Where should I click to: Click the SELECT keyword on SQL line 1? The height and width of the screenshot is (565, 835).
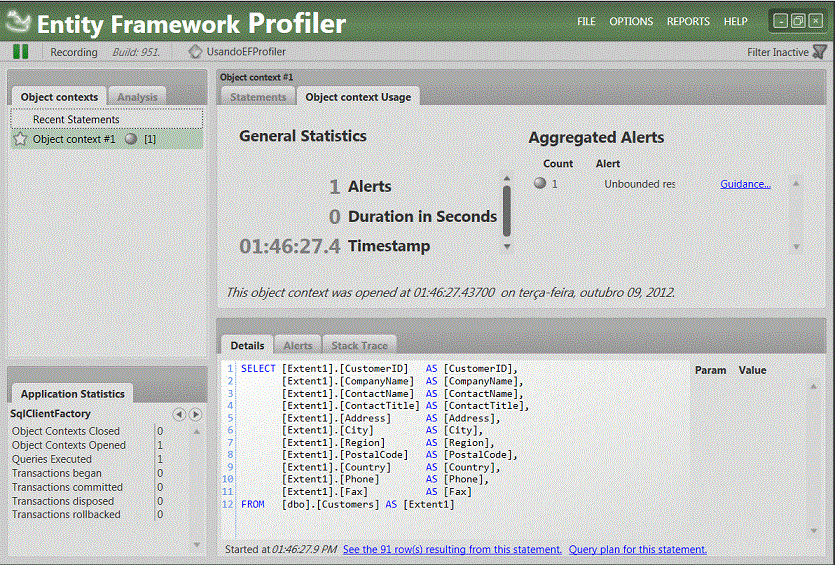(258, 369)
